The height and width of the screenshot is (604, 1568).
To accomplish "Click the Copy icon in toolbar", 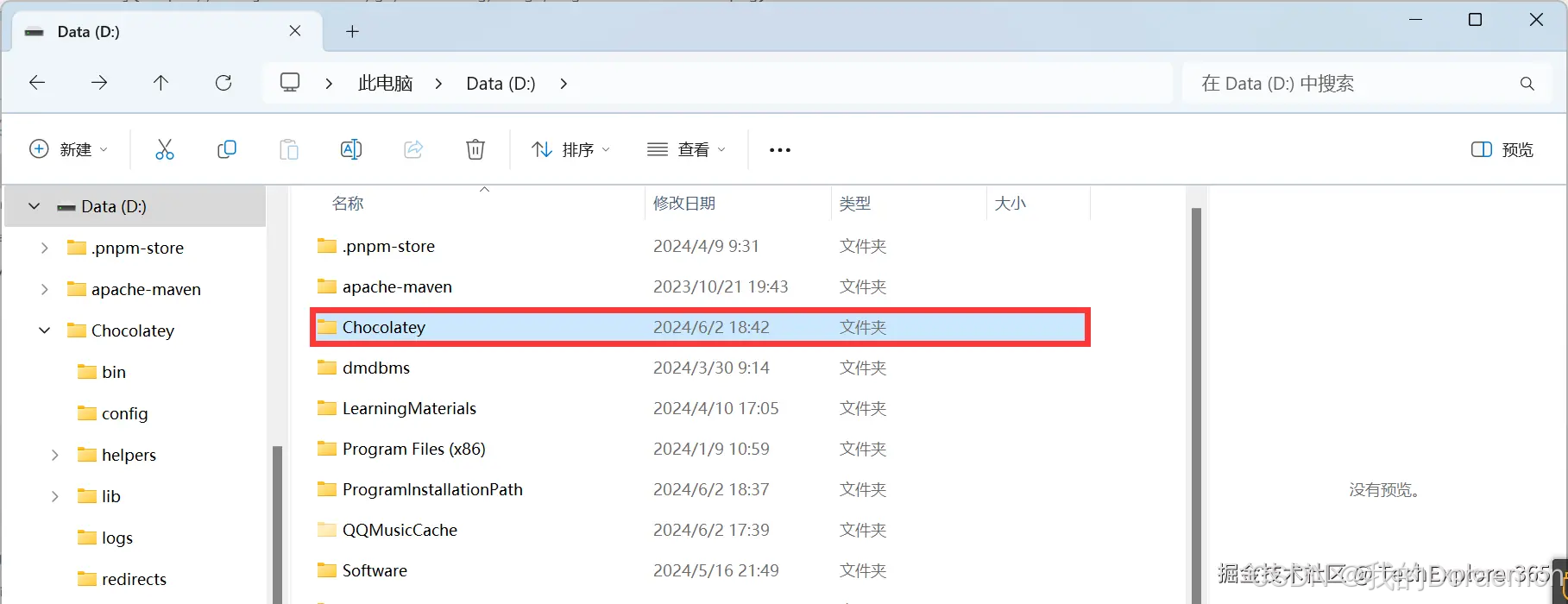I will point(227,149).
